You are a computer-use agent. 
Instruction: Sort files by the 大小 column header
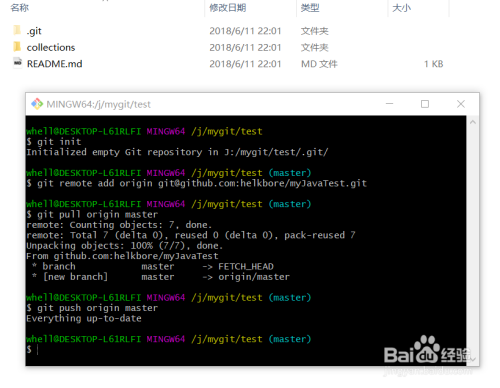point(402,8)
